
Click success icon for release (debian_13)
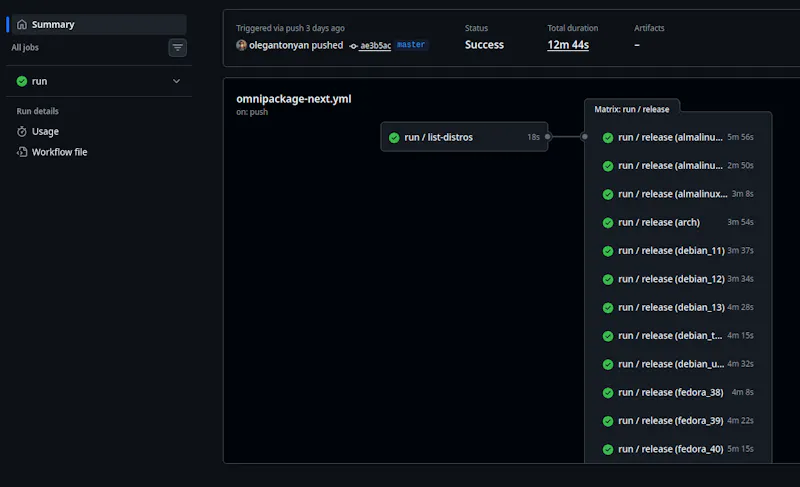[608, 307]
